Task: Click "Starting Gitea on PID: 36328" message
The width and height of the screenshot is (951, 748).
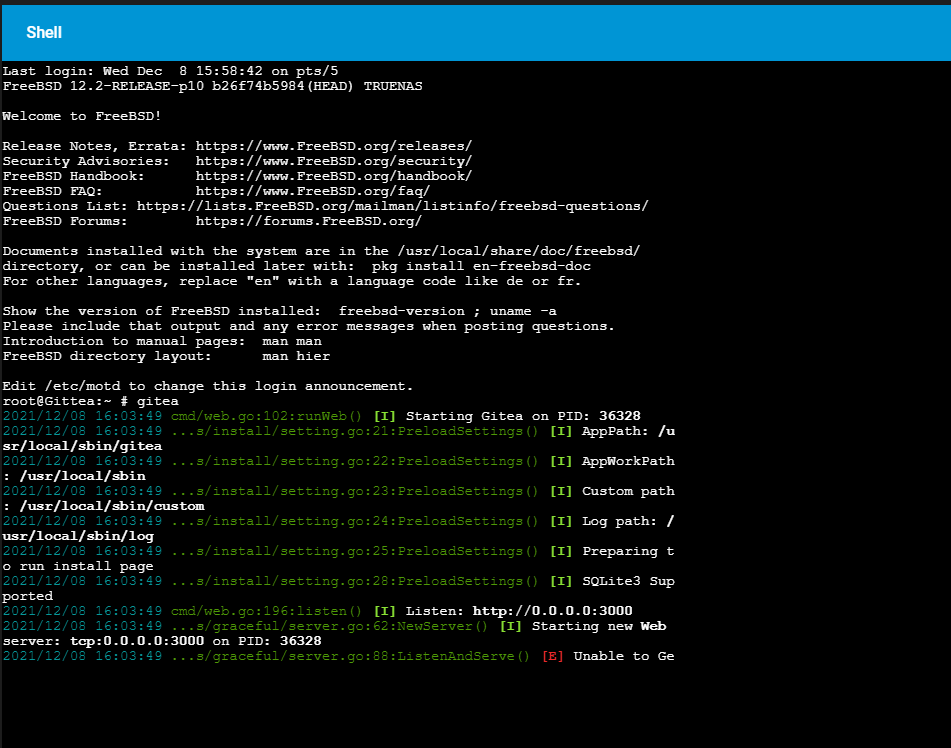Action: click(523, 416)
